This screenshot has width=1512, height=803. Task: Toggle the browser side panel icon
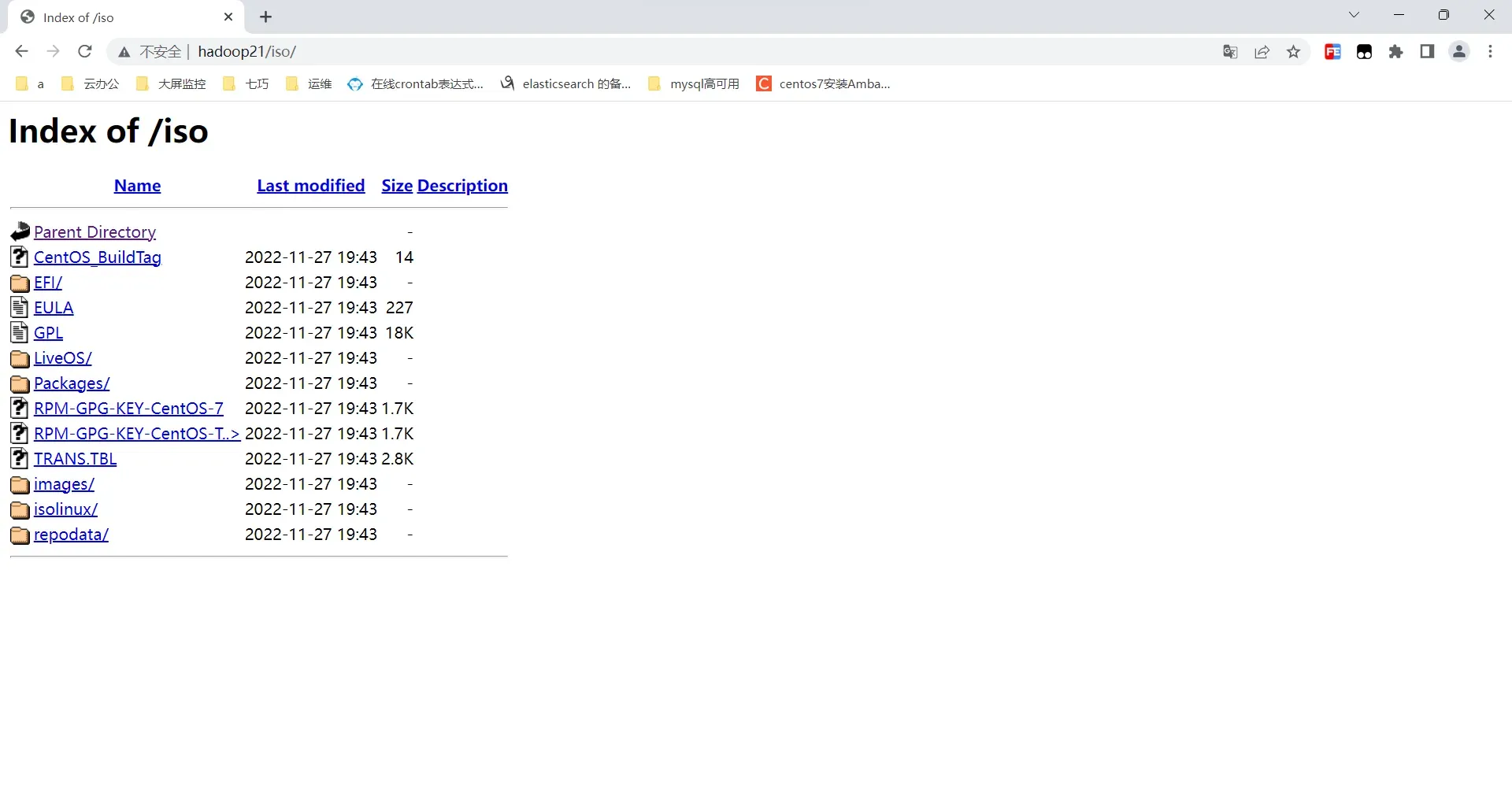coord(1427,52)
